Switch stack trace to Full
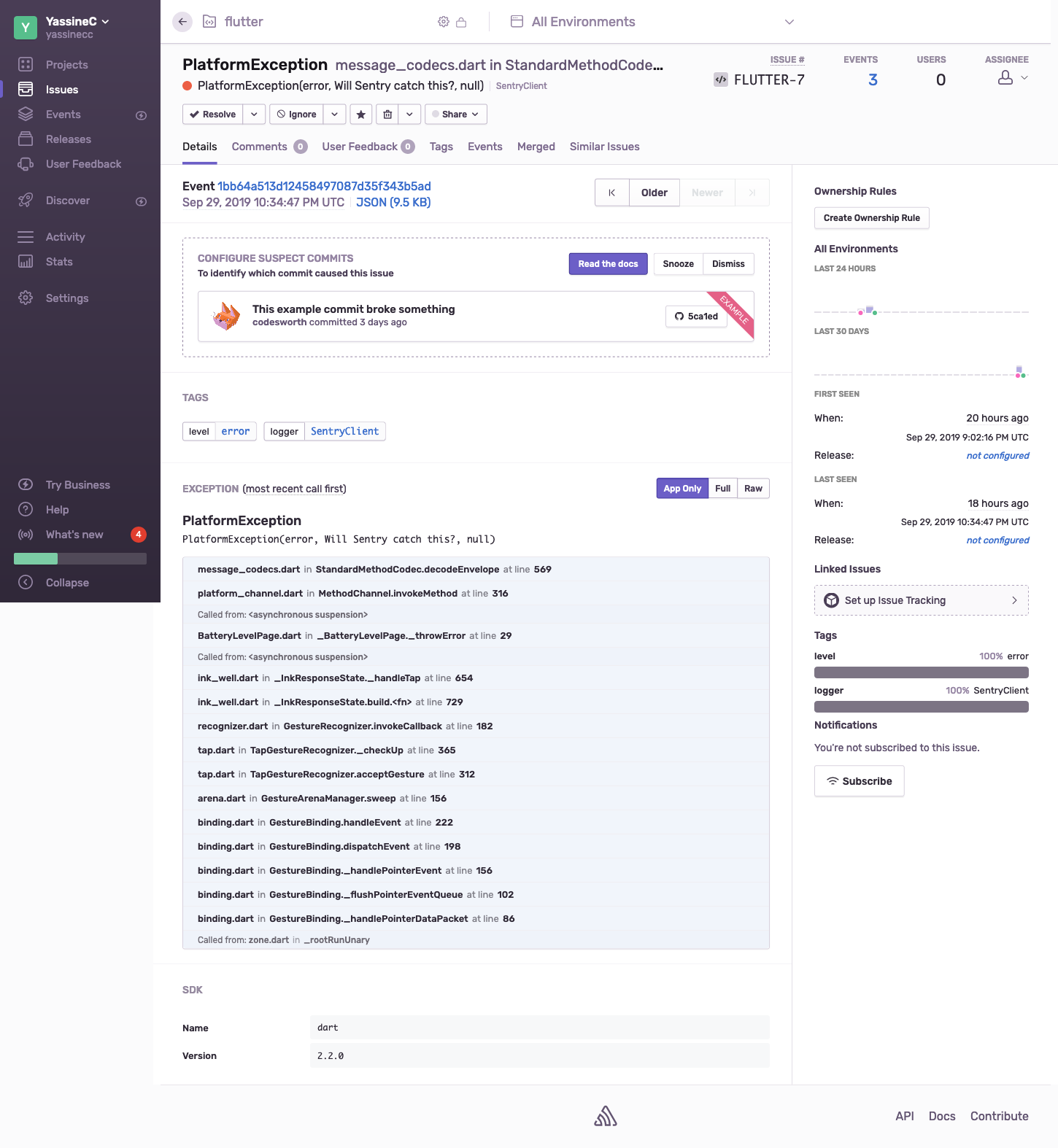 click(722, 489)
